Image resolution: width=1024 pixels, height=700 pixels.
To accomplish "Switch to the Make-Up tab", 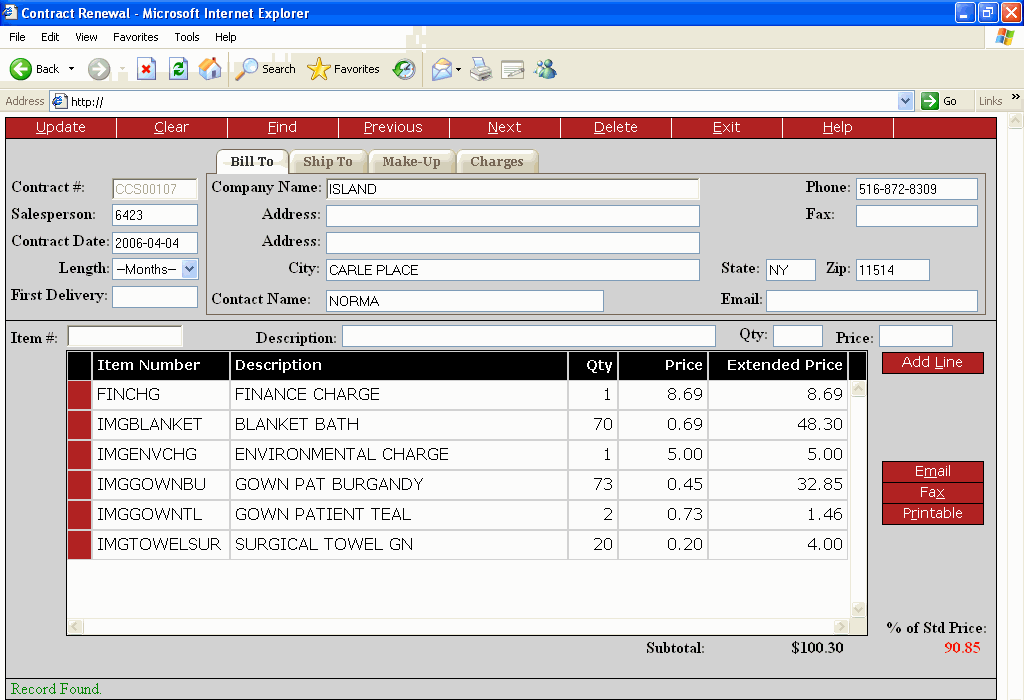I will [411, 161].
